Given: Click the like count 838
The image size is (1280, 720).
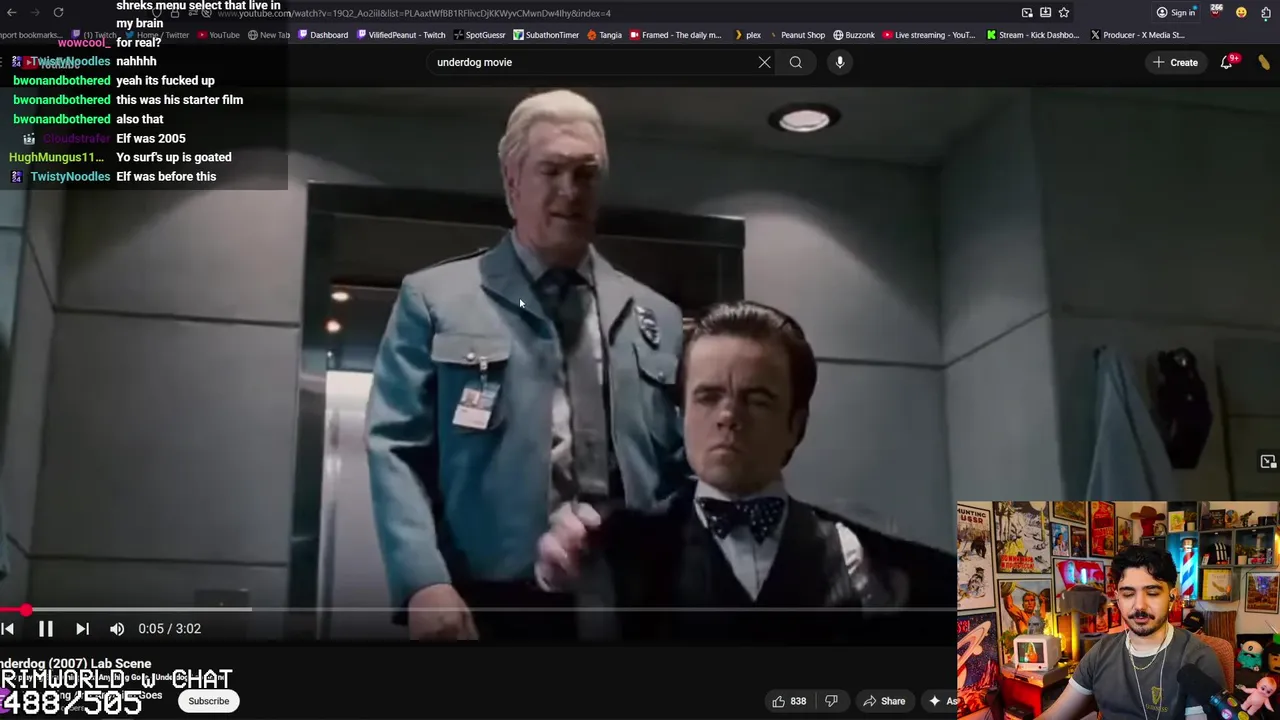Looking at the screenshot, I should point(798,701).
